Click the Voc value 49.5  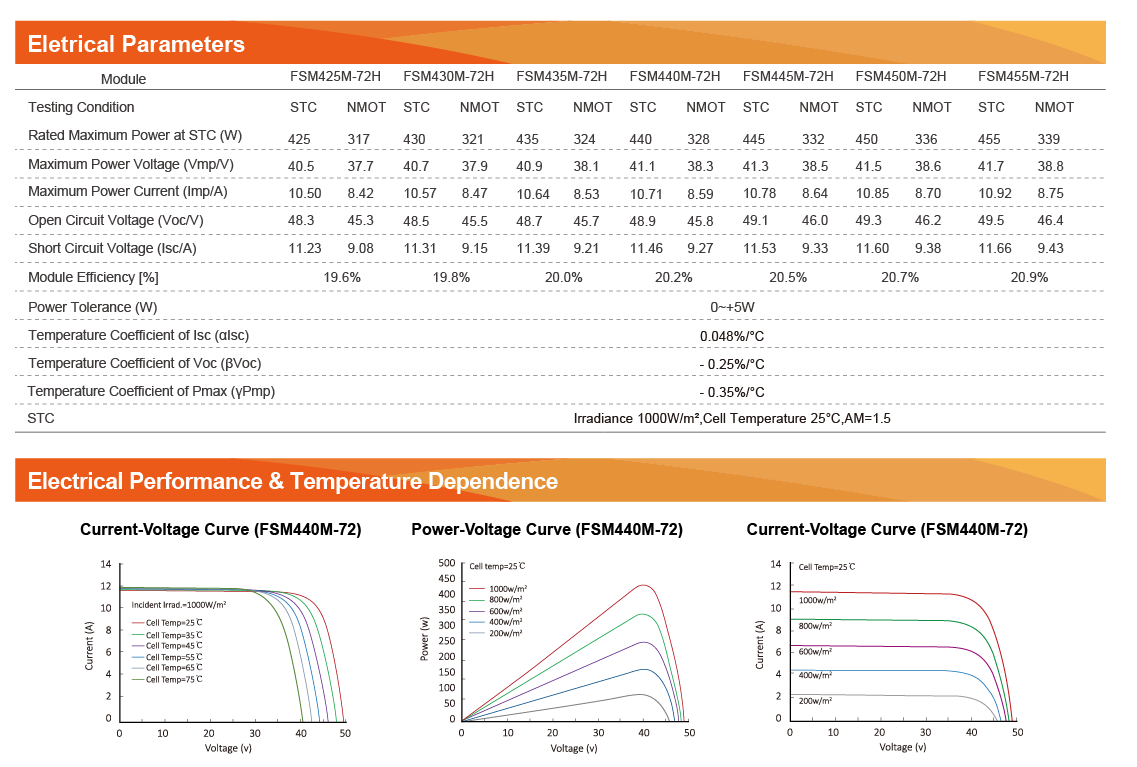(x=991, y=220)
